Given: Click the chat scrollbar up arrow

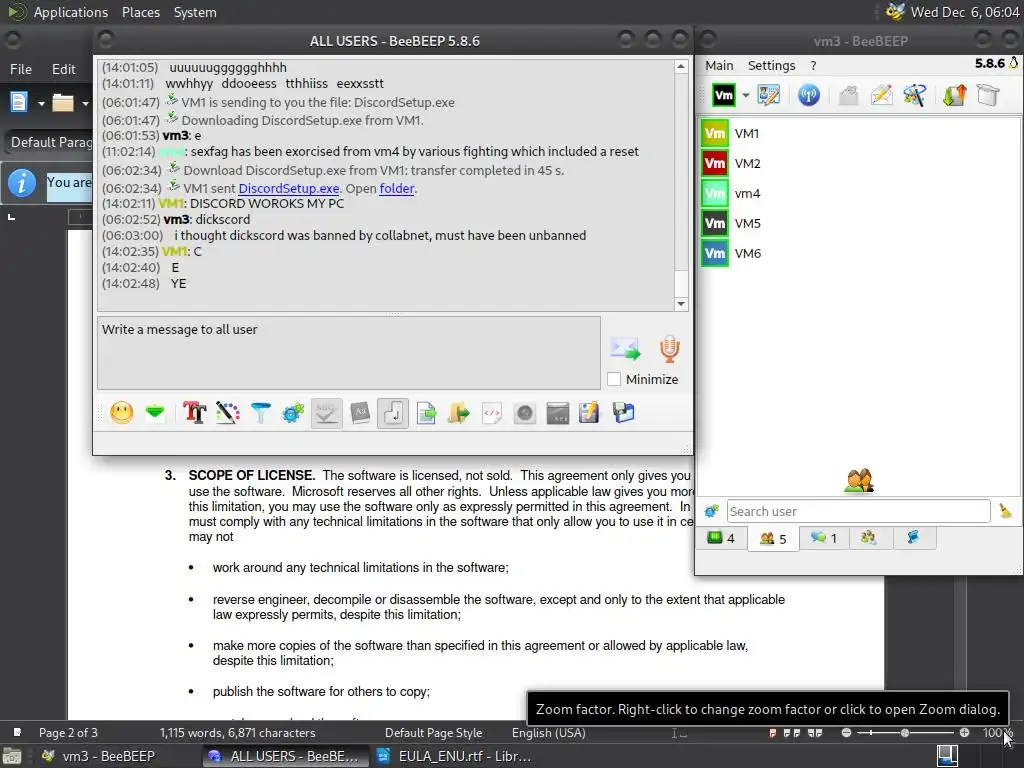Looking at the screenshot, I should tap(681, 67).
